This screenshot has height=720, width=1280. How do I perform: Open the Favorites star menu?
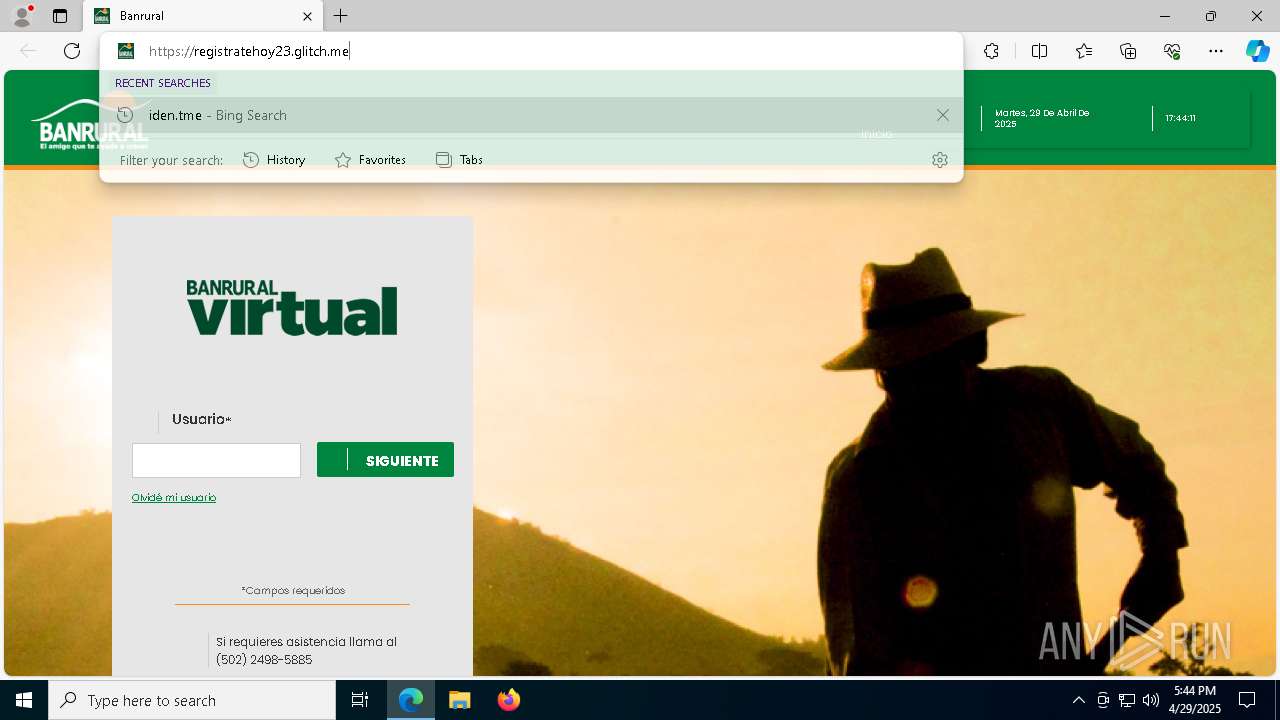[x=1084, y=51]
